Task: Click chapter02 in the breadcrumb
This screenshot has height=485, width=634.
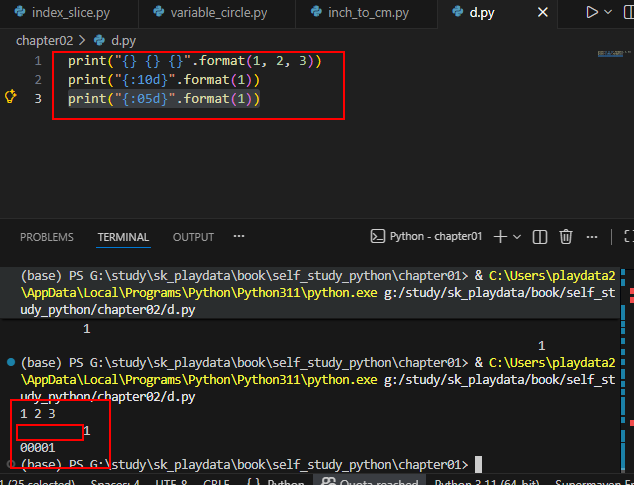Action: (x=44, y=41)
